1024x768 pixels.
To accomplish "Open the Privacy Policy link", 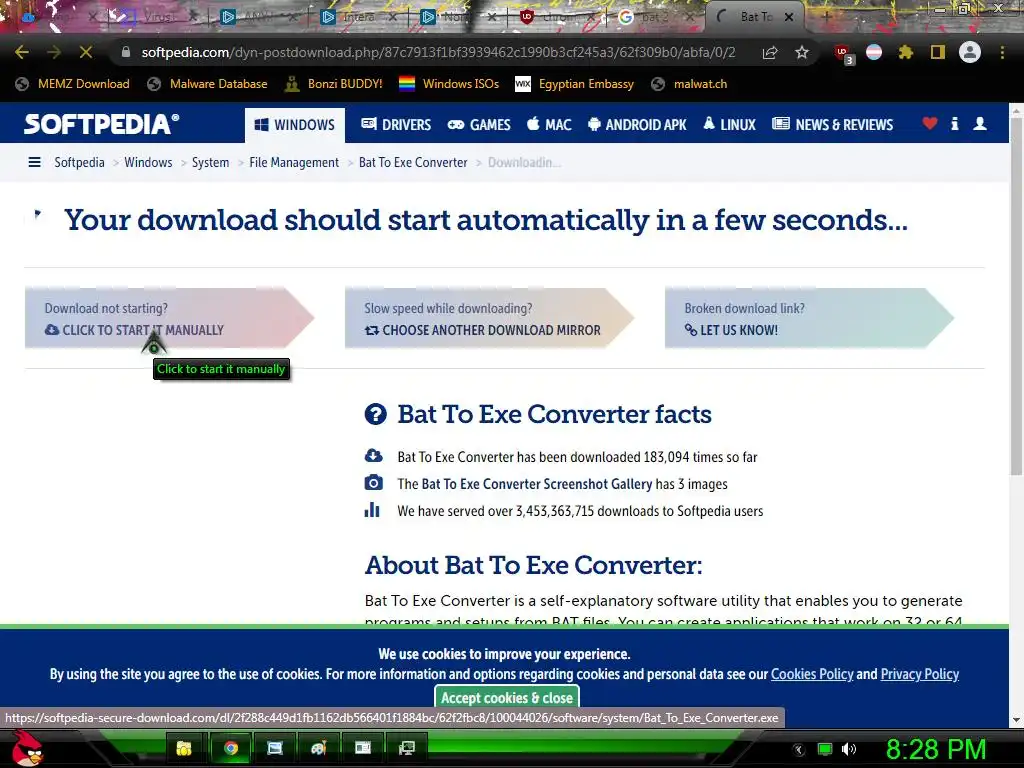I will pyautogui.click(x=920, y=674).
